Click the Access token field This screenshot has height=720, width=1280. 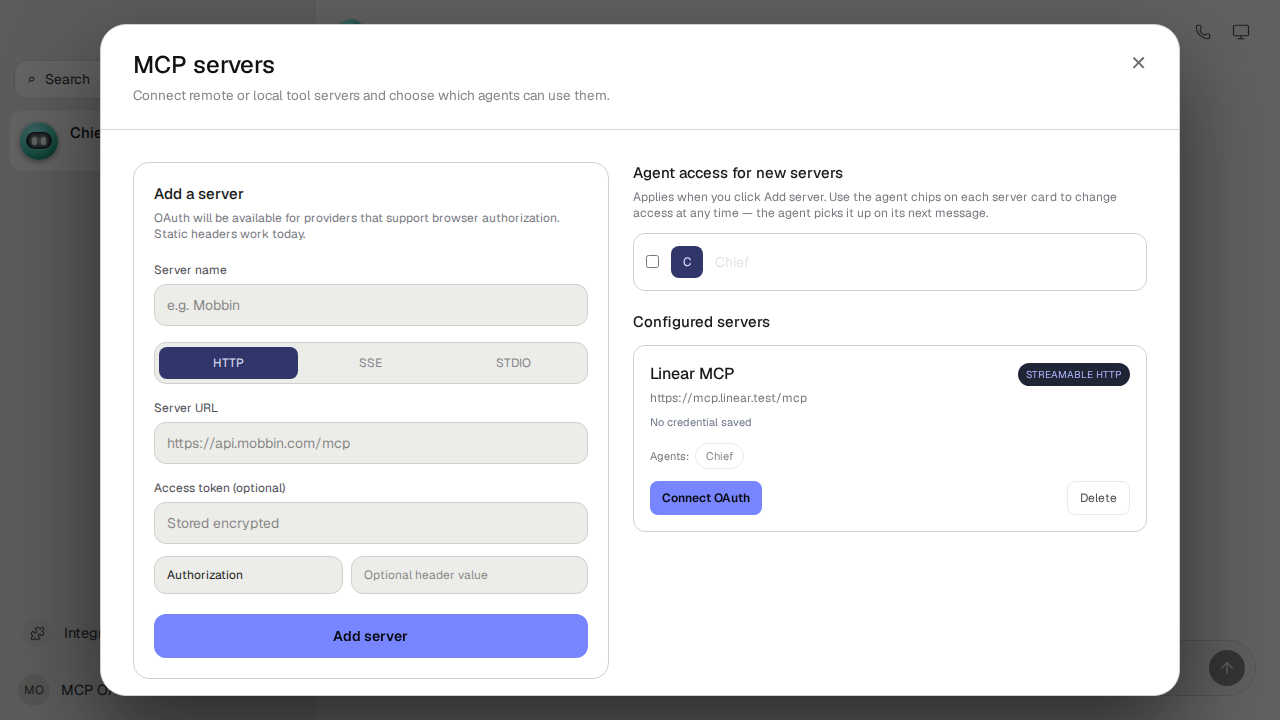click(371, 523)
